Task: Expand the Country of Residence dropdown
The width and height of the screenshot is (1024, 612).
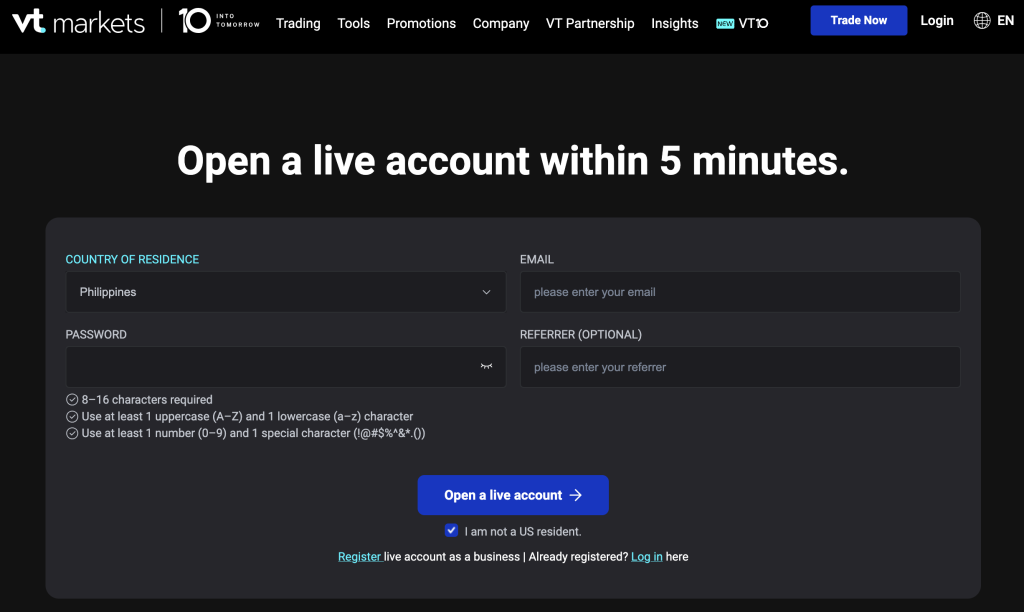Action: pyautogui.click(x=285, y=292)
